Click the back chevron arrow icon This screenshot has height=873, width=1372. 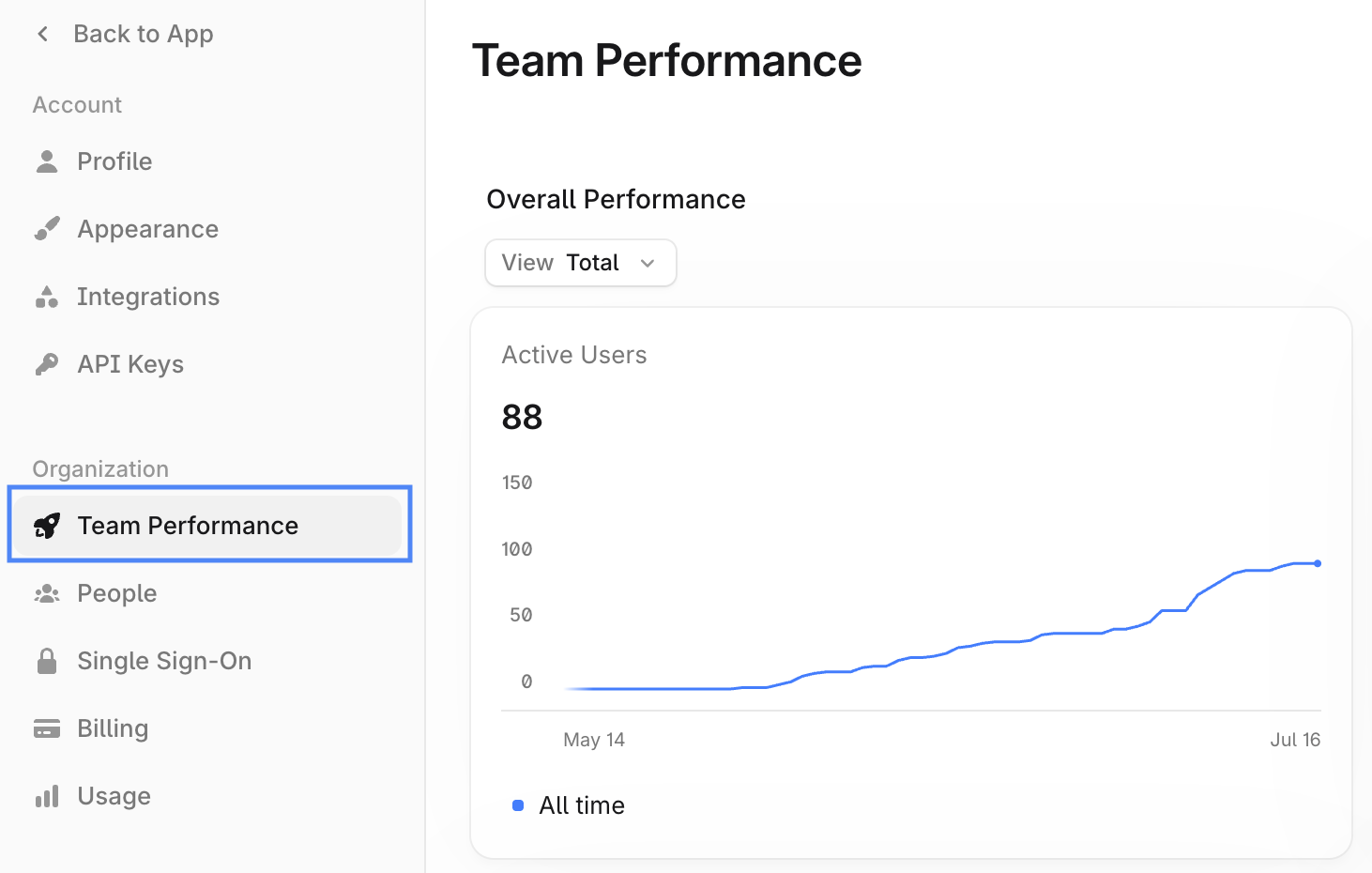click(x=42, y=34)
